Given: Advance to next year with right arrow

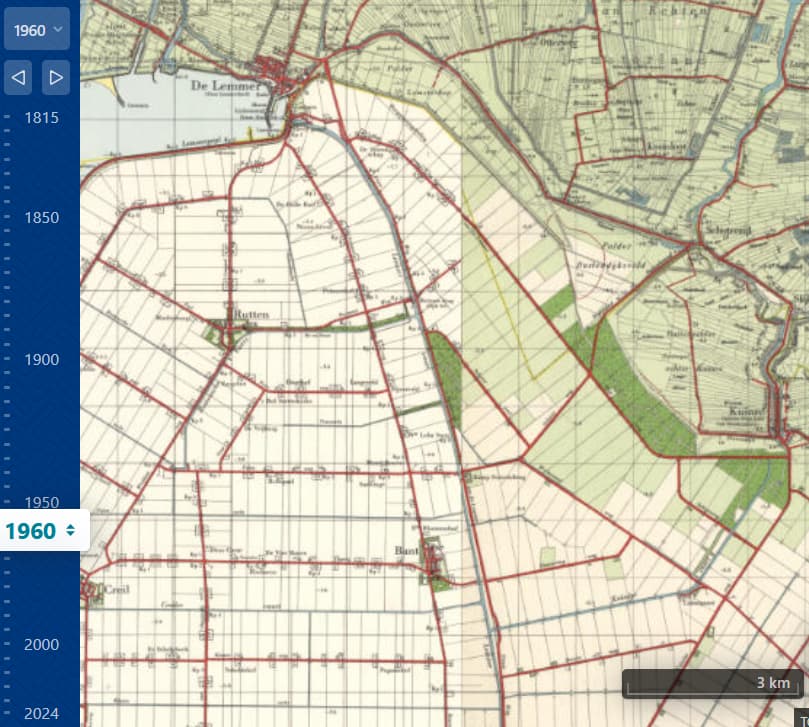Looking at the screenshot, I should click(56, 76).
